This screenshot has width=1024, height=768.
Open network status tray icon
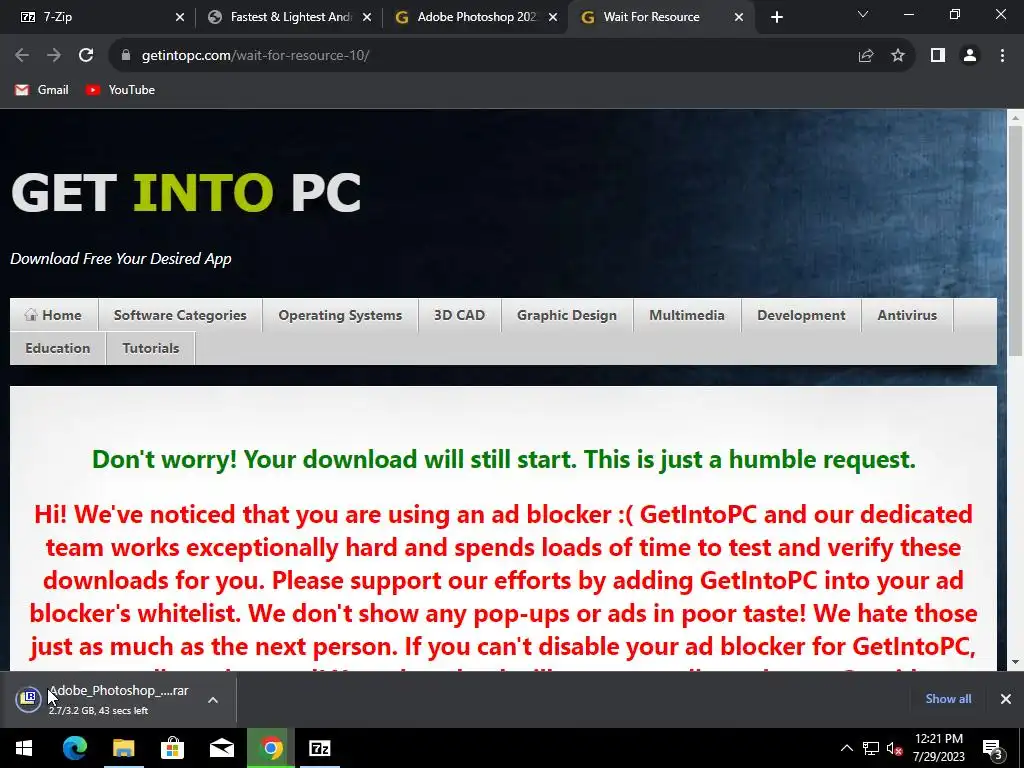point(871,748)
